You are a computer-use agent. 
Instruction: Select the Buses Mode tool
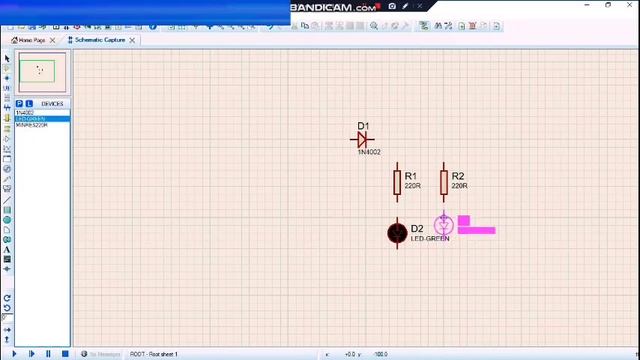tap(7, 108)
